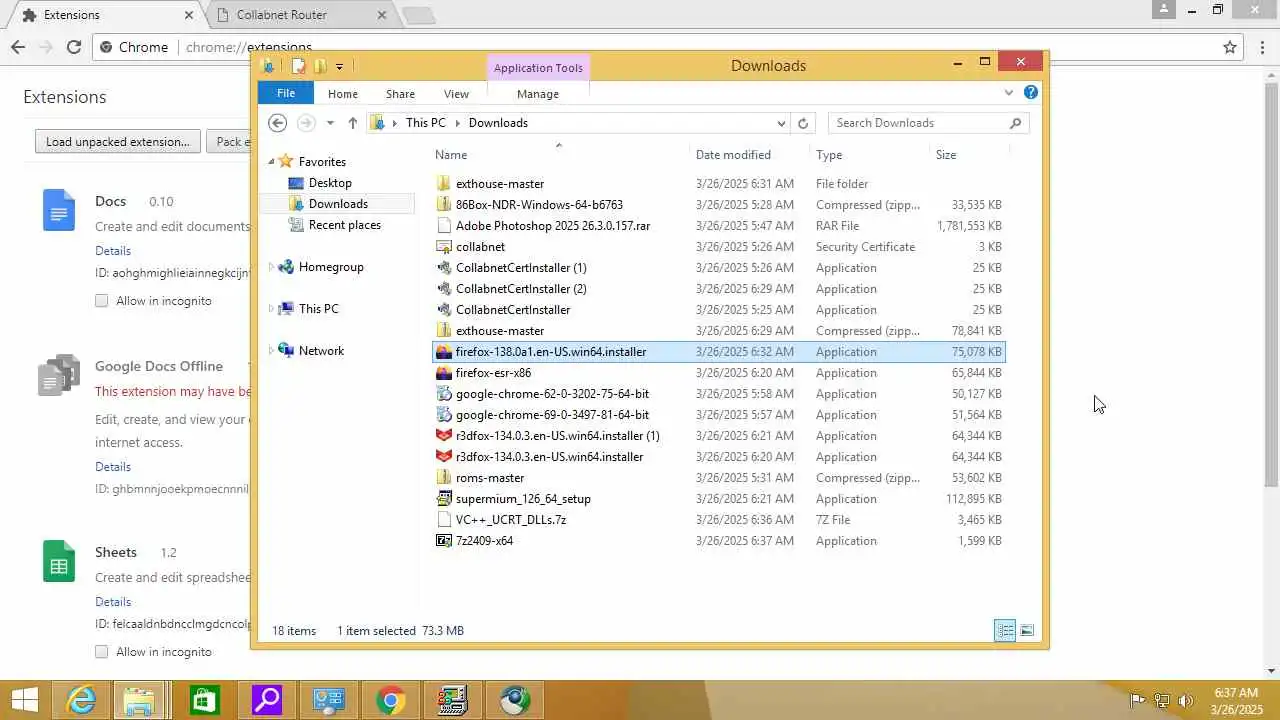The image size is (1280, 720).
Task: Switch to Large icons view using status bar icon
Action: (1027, 630)
